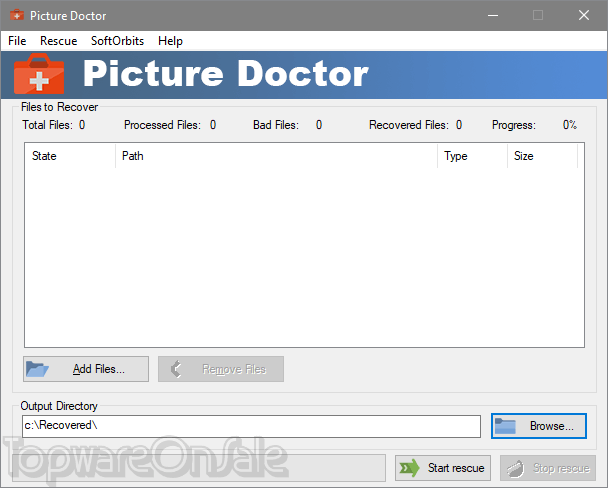
Task: Sort the list by Size column
Action: [542, 156]
